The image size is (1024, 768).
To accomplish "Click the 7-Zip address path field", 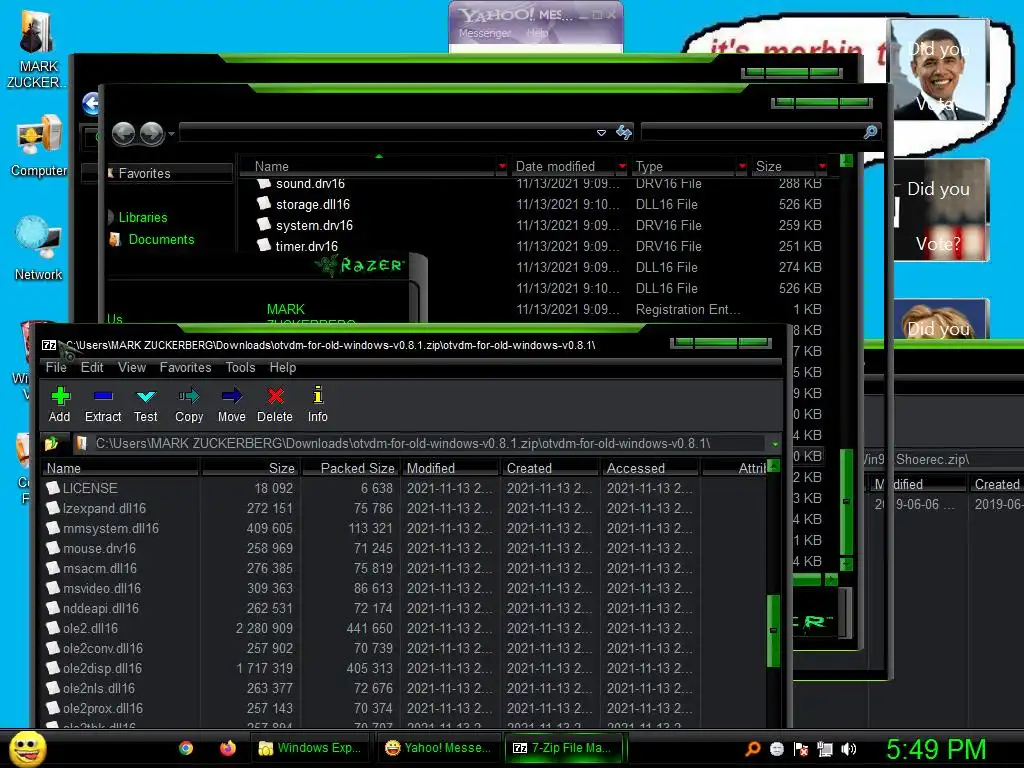I will coord(419,443).
